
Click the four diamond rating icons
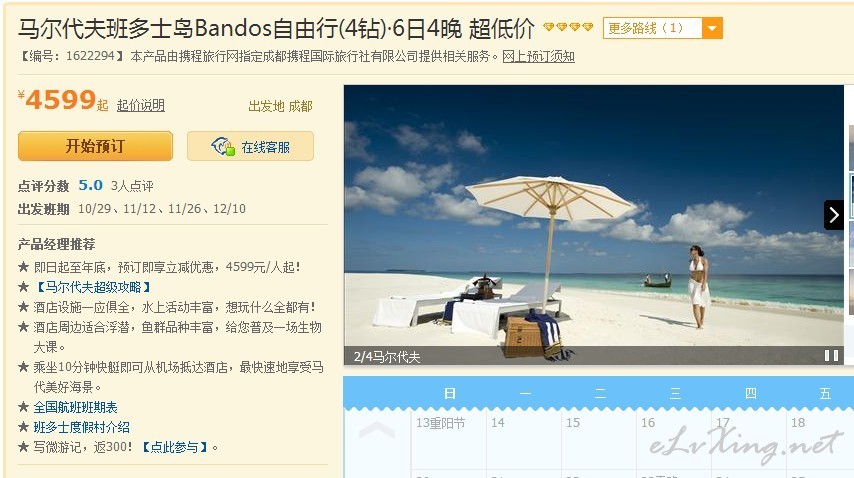pyautogui.click(x=568, y=27)
